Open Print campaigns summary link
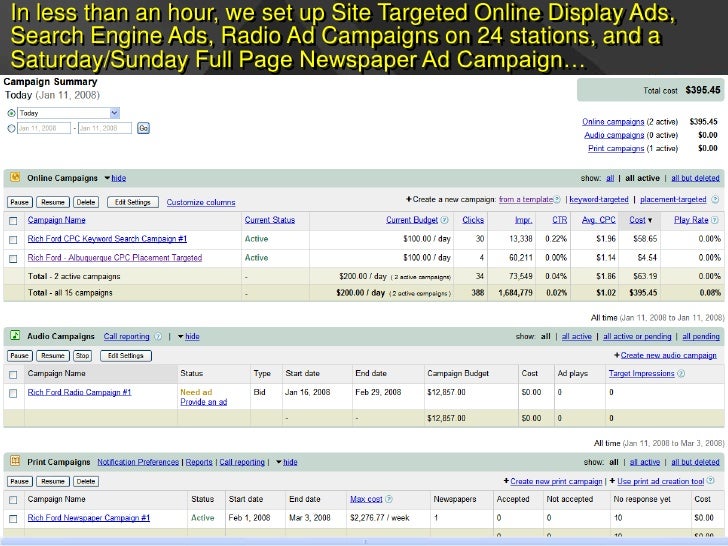Screen dimensions: 728x546 point(616,149)
